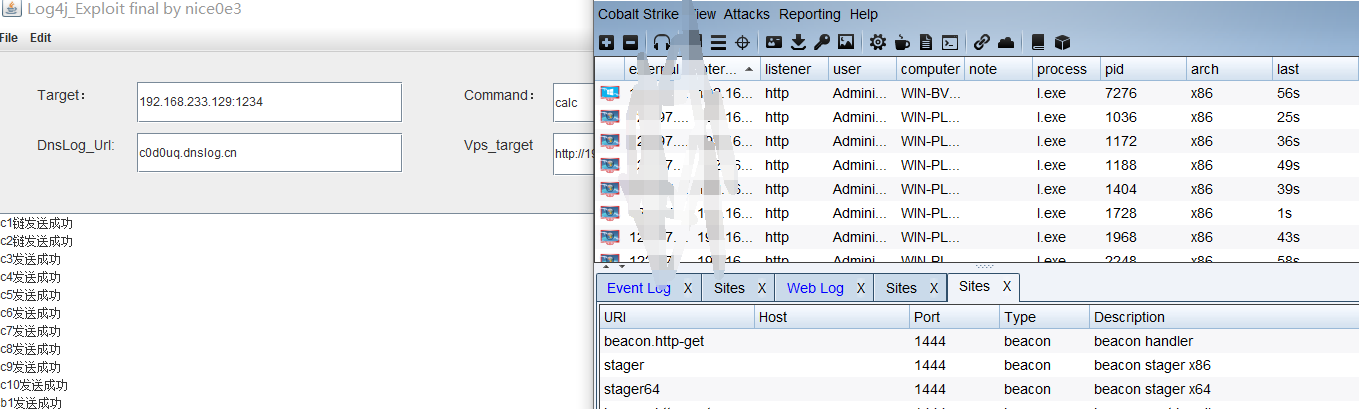Open Edit menu in Log4j_Exploit window
This screenshot has width=1359, height=409.
click(x=40, y=38)
